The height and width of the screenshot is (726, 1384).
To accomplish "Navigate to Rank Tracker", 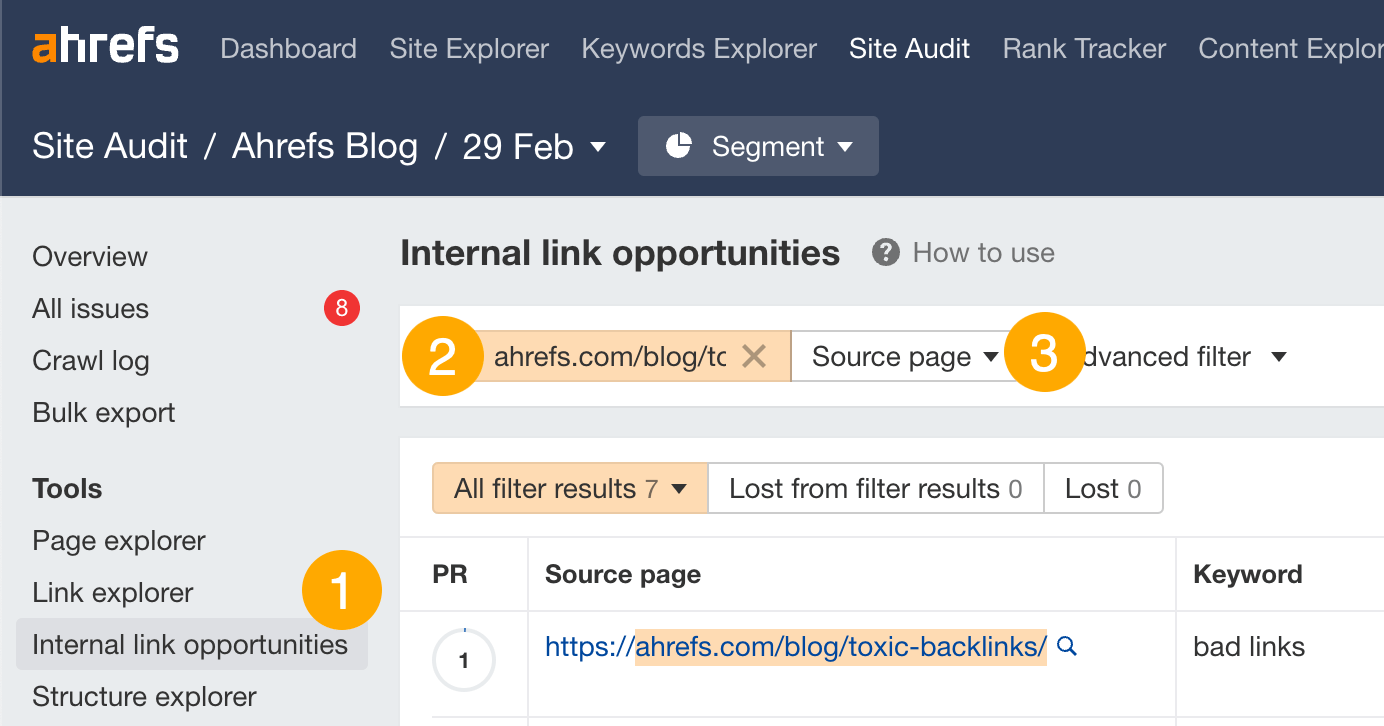I will click(1083, 47).
